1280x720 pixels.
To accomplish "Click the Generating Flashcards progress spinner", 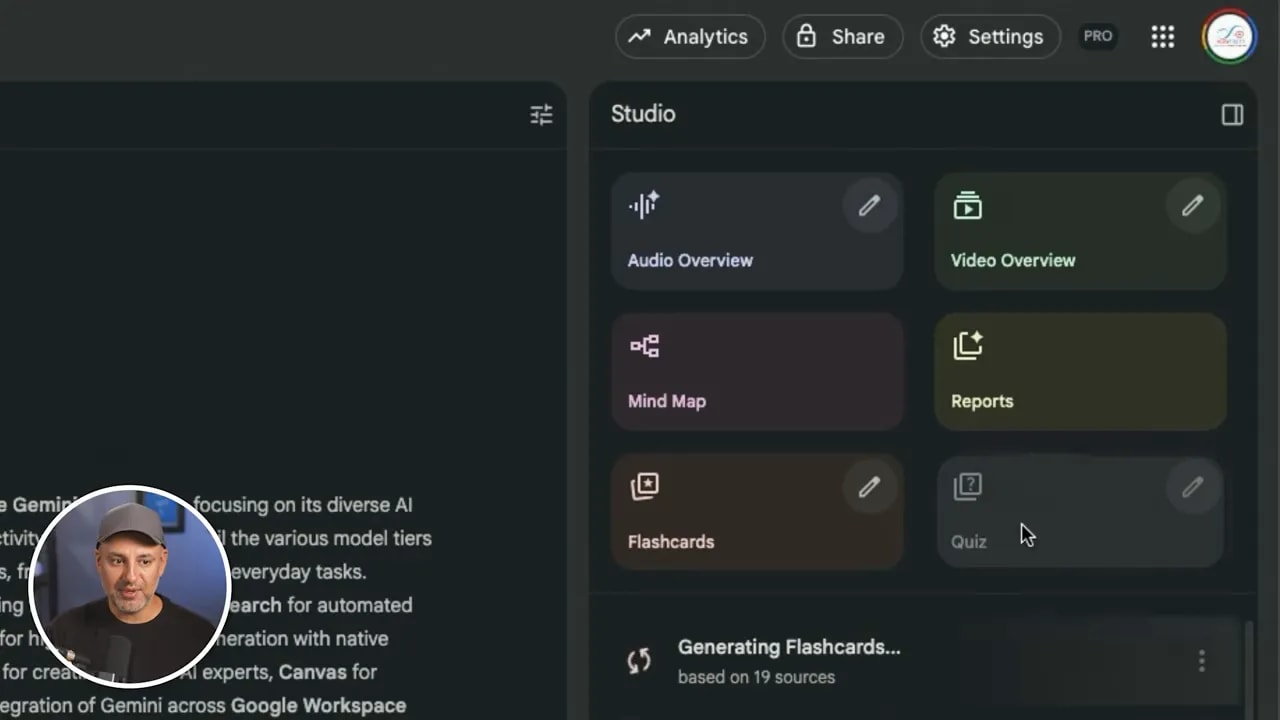I will tap(640, 660).
